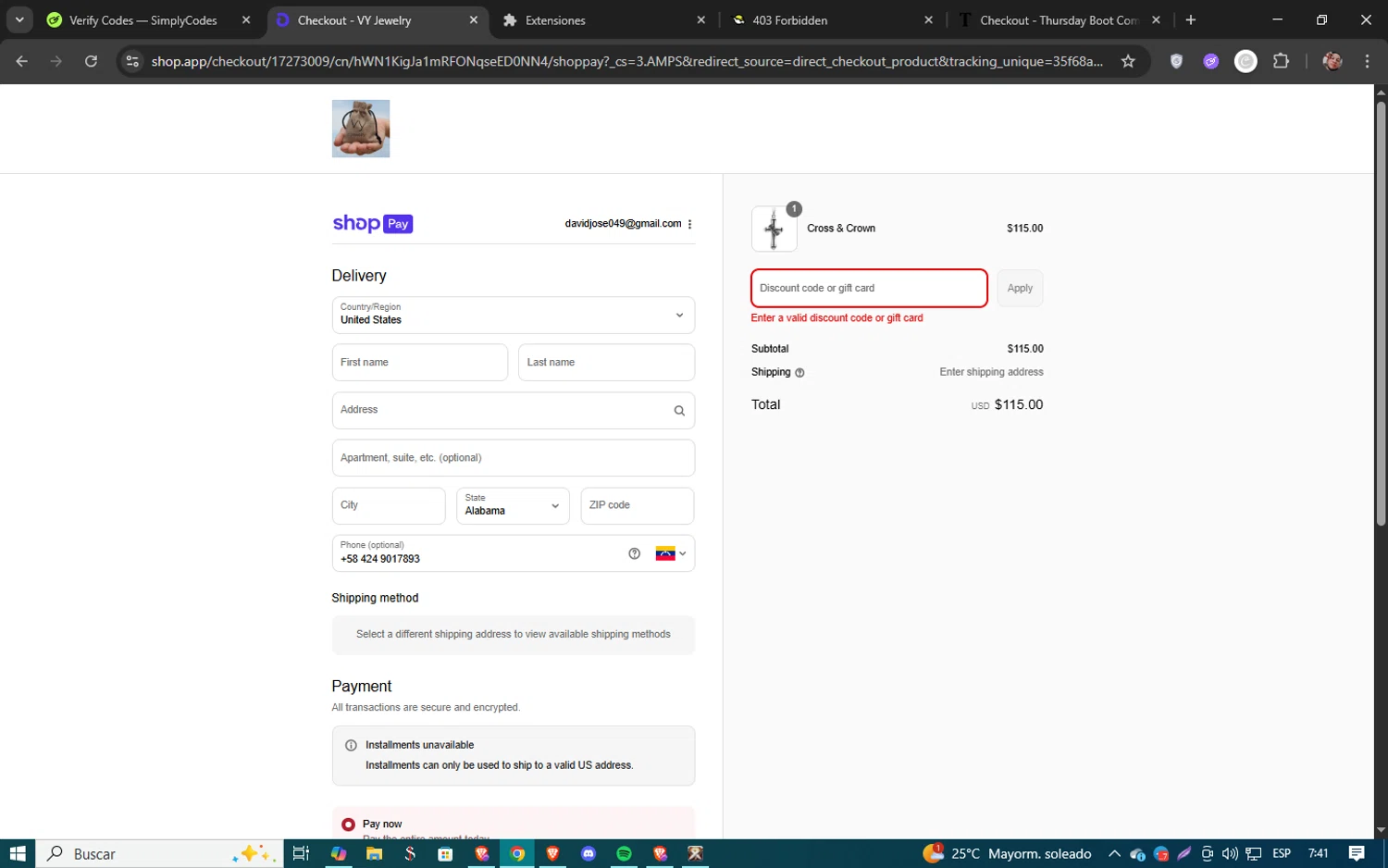Screen dimensions: 1388x868
Task: Close the 403 Forbidden tab
Action: tap(929, 19)
